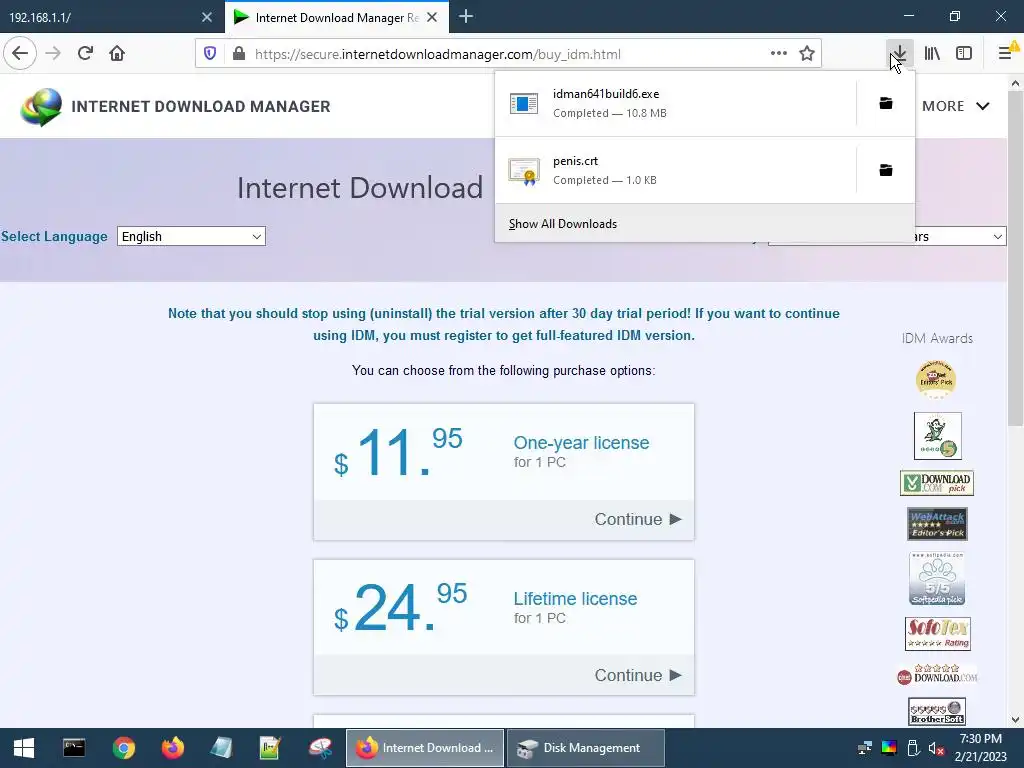Bookmark this page with the star

(807, 54)
